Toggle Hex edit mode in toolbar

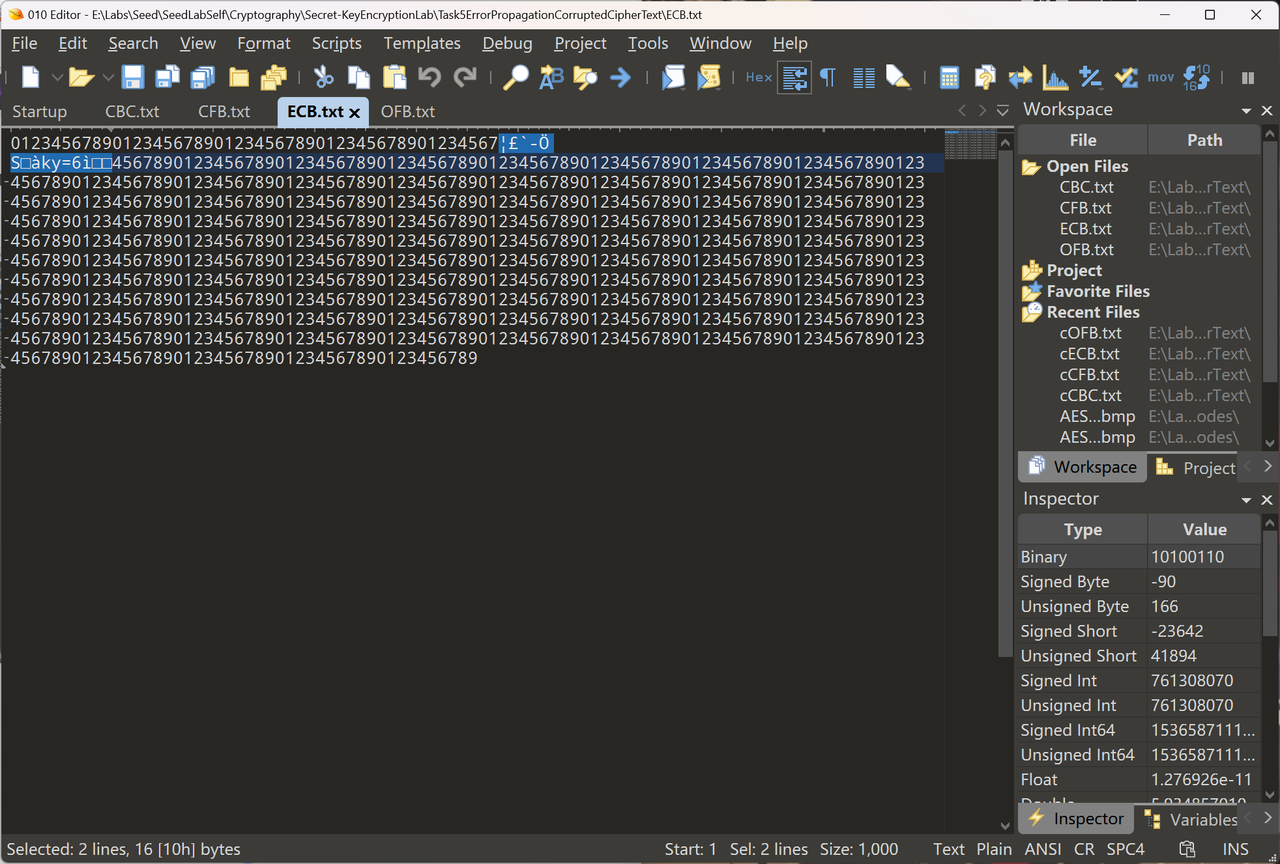click(x=759, y=77)
